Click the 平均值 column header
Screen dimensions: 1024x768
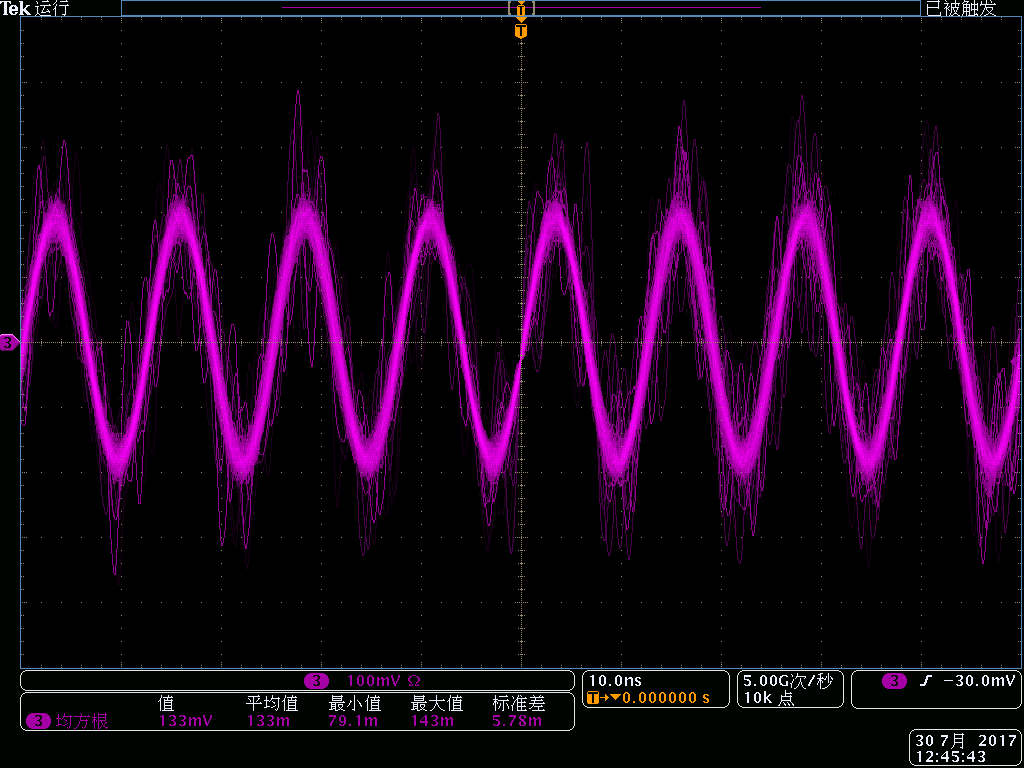coord(272,704)
